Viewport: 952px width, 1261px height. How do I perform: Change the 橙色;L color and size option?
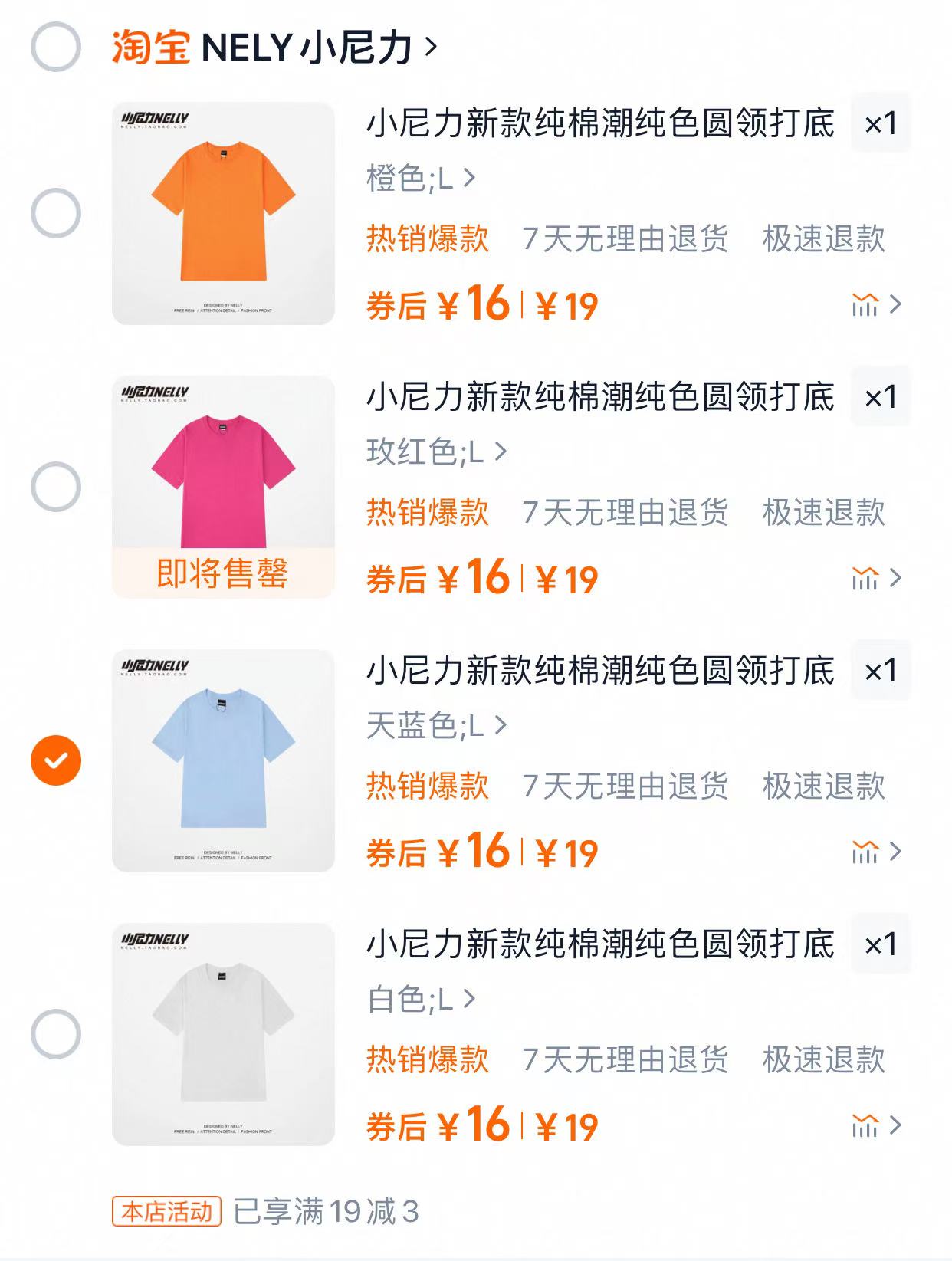(421, 179)
